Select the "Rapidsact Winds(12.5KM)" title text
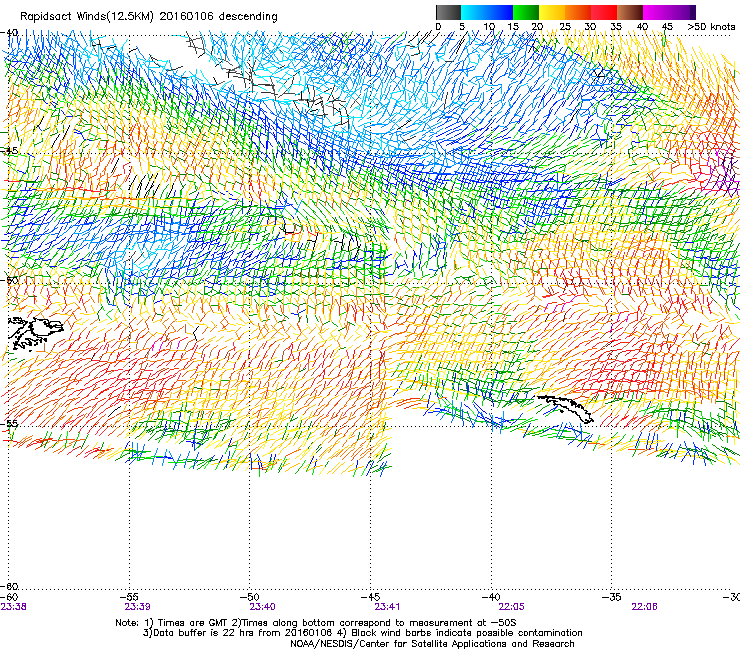Viewport: 740px width, 650px height. pos(87,17)
